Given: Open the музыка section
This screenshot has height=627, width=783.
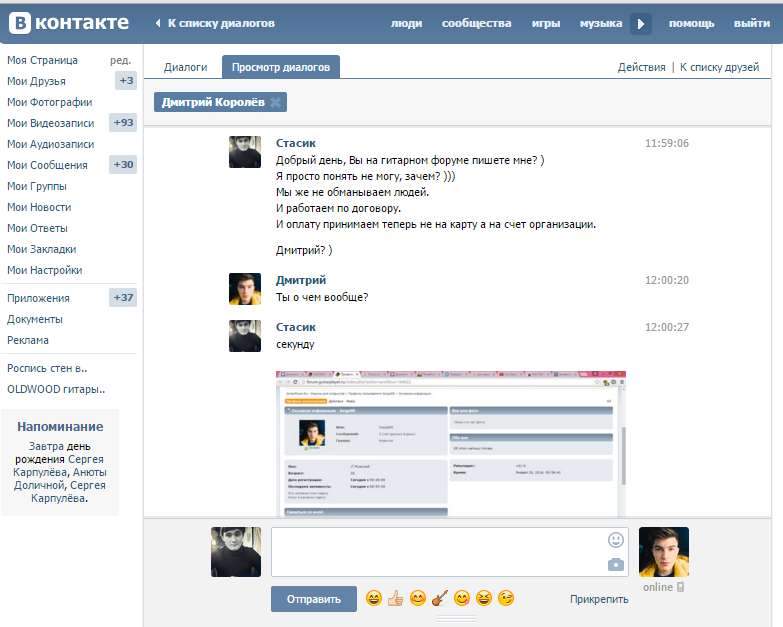Looking at the screenshot, I should (x=601, y=23).
